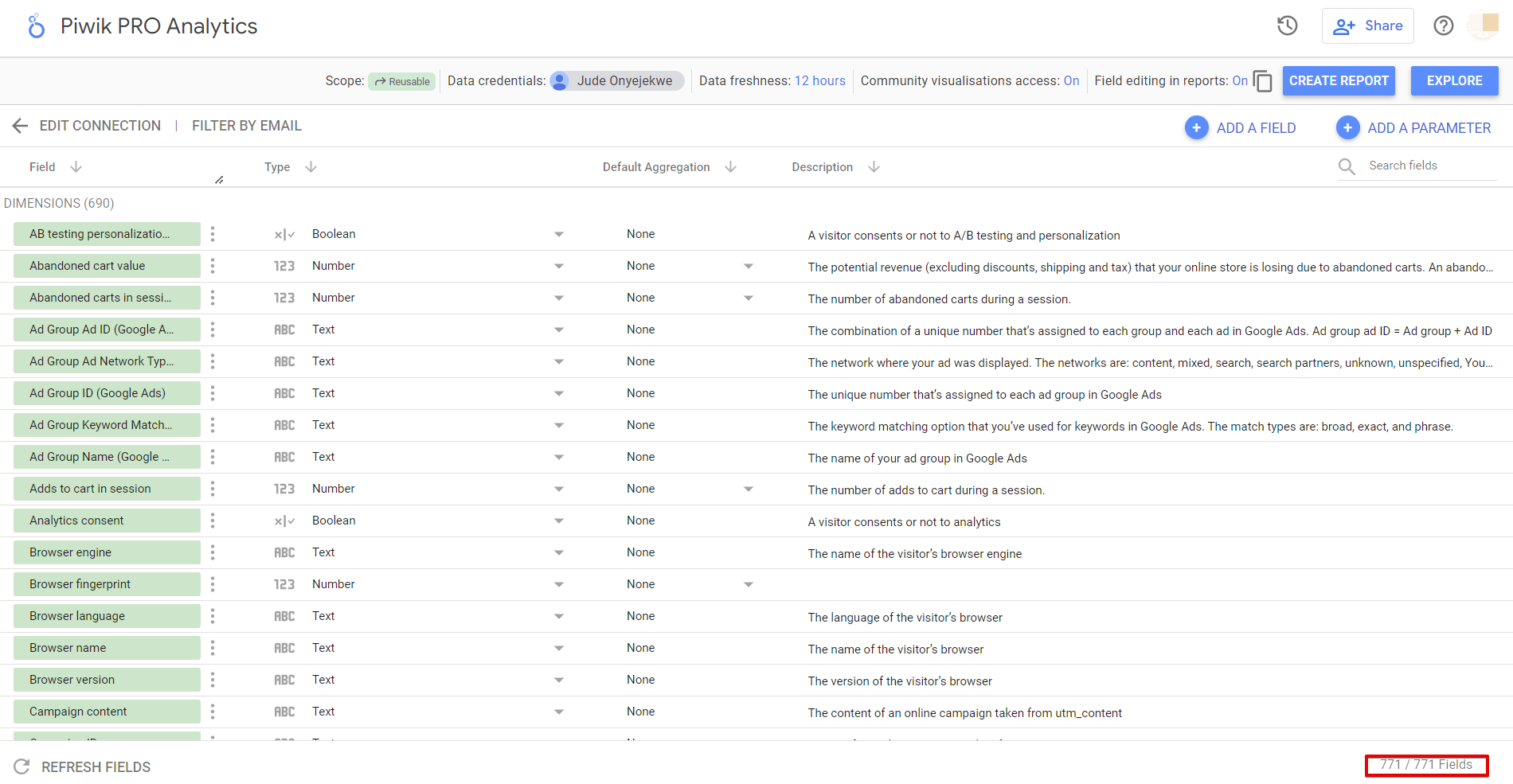
Task: Open the Data credentials selector for Jude Onyejekwe
Action: pos(616,80)
